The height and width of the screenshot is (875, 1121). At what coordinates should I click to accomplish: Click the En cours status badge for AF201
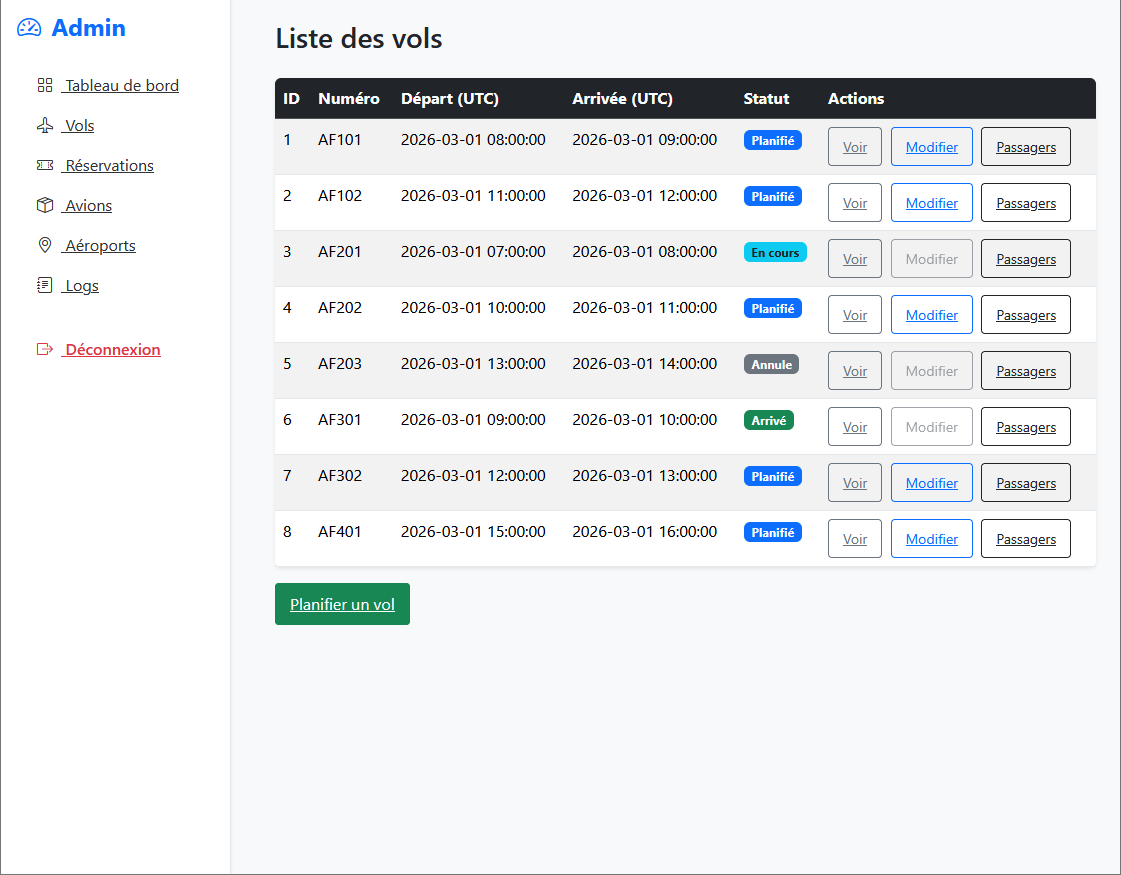(775, 252)
